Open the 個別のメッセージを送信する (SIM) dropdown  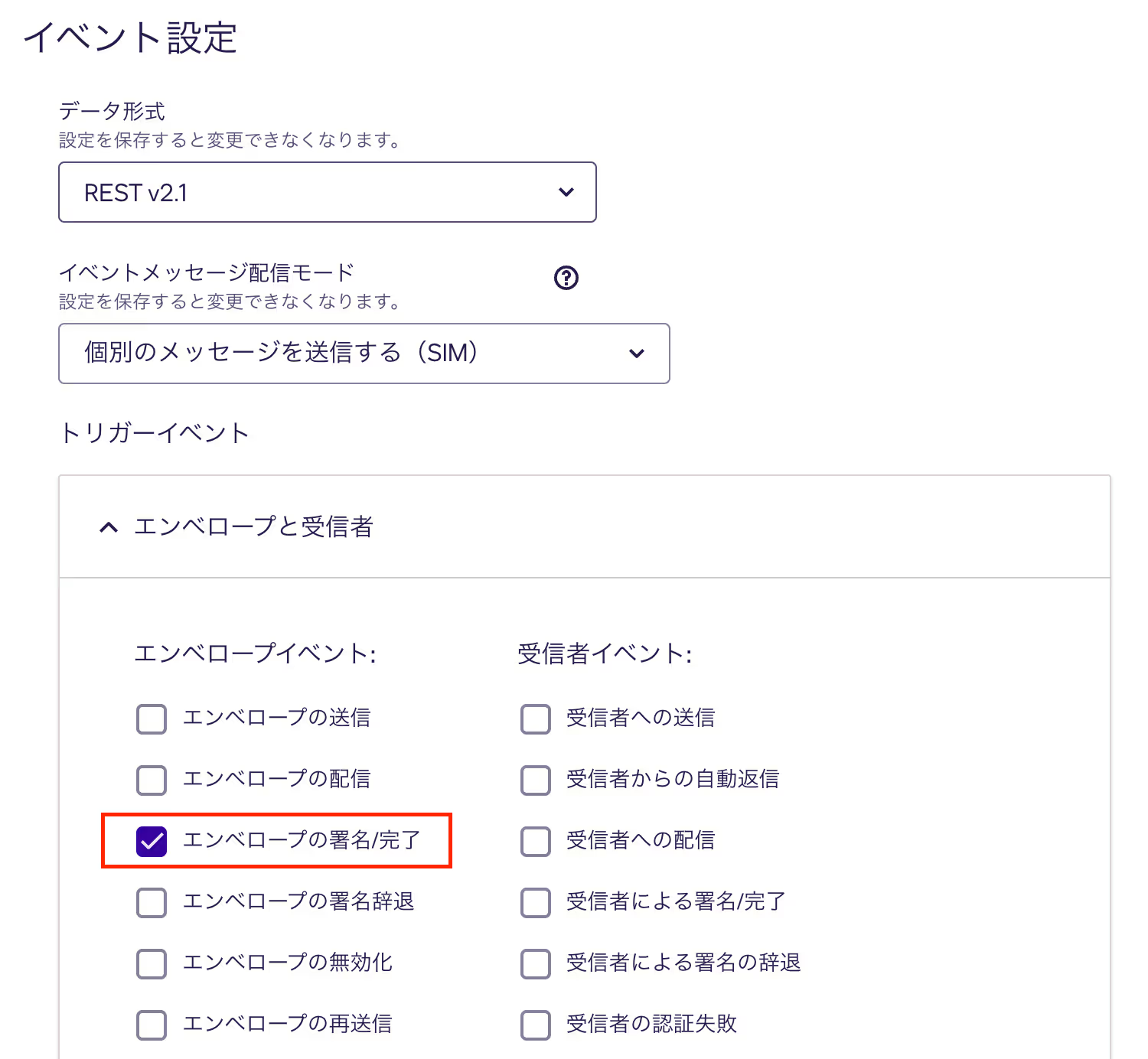tap(364, 354)
